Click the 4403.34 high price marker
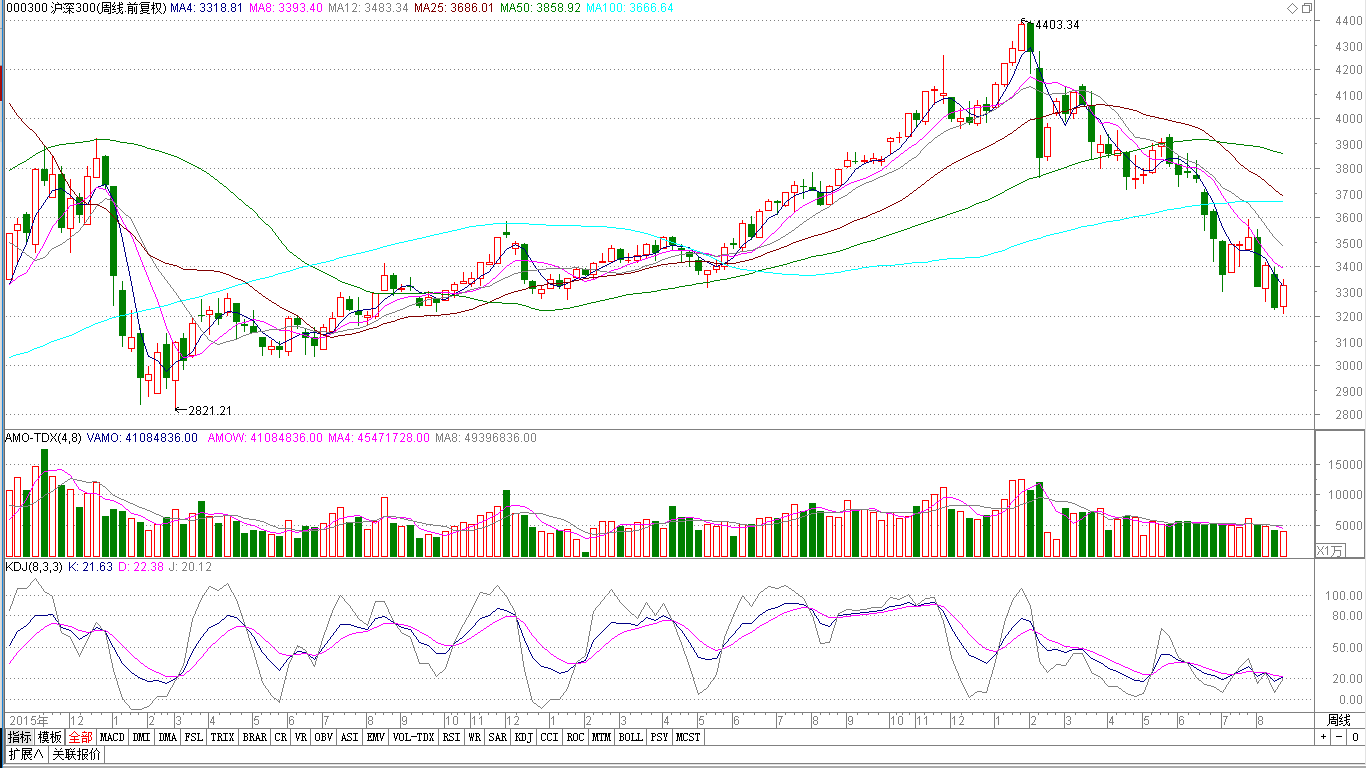The image size is (1366, 768). pyautogui.click(x=1057, y=24)
